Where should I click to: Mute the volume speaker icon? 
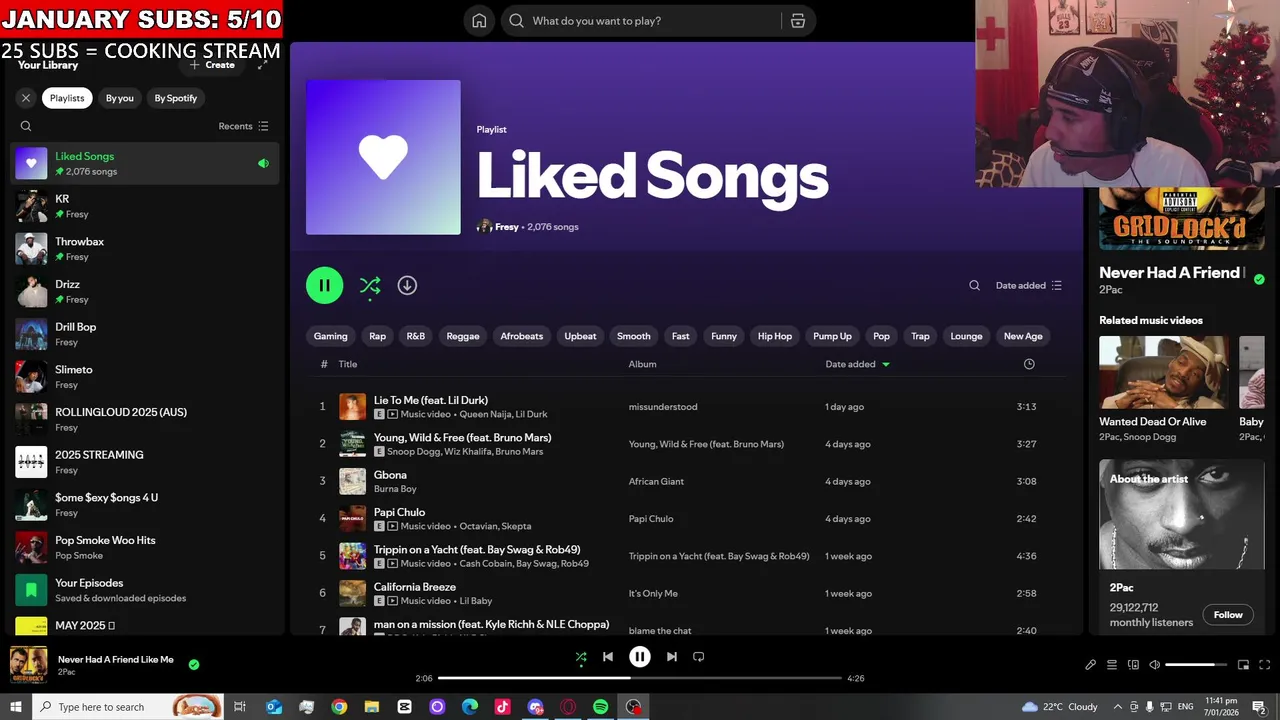pos(1154,665)
